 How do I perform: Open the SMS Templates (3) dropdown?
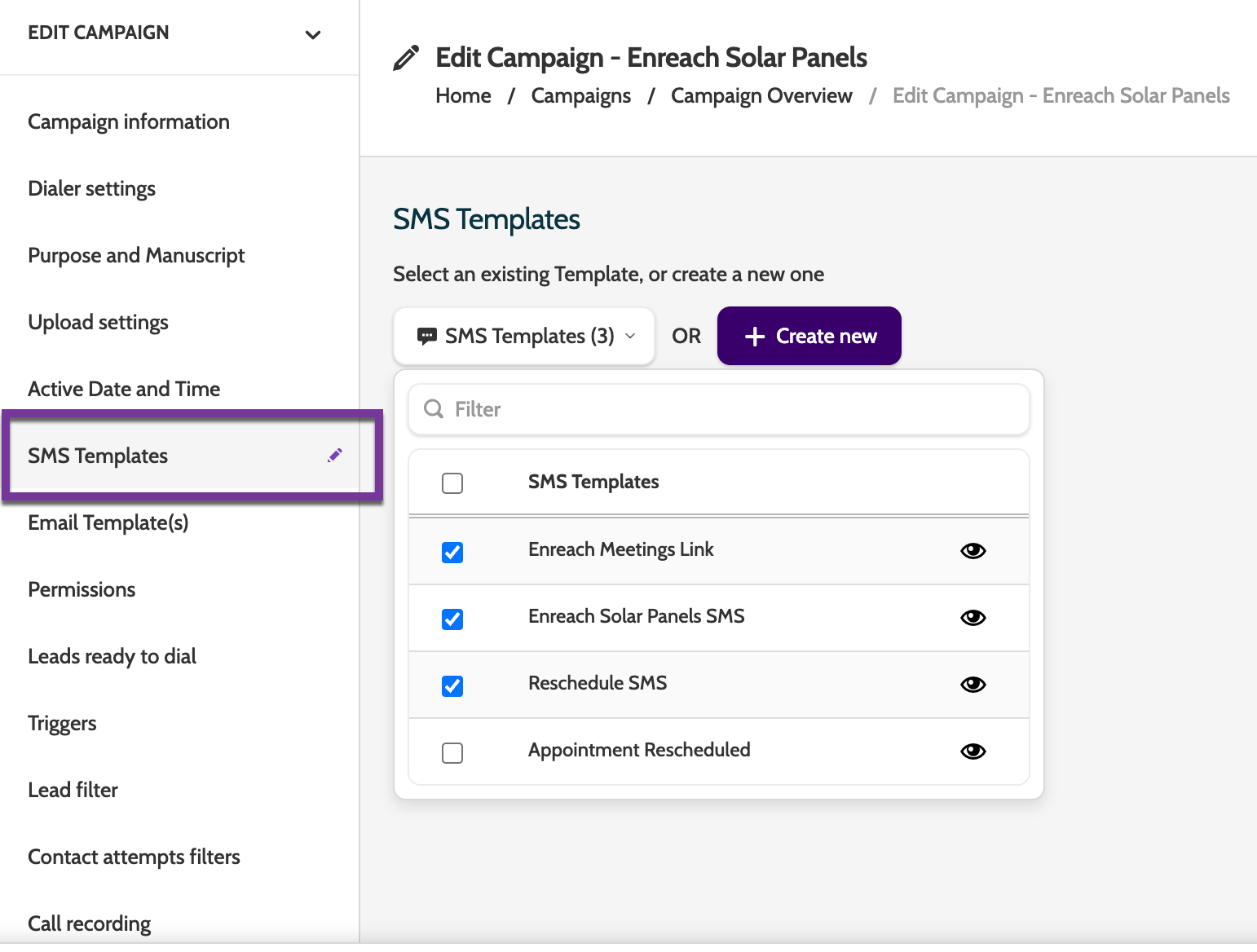click(524, 336)
